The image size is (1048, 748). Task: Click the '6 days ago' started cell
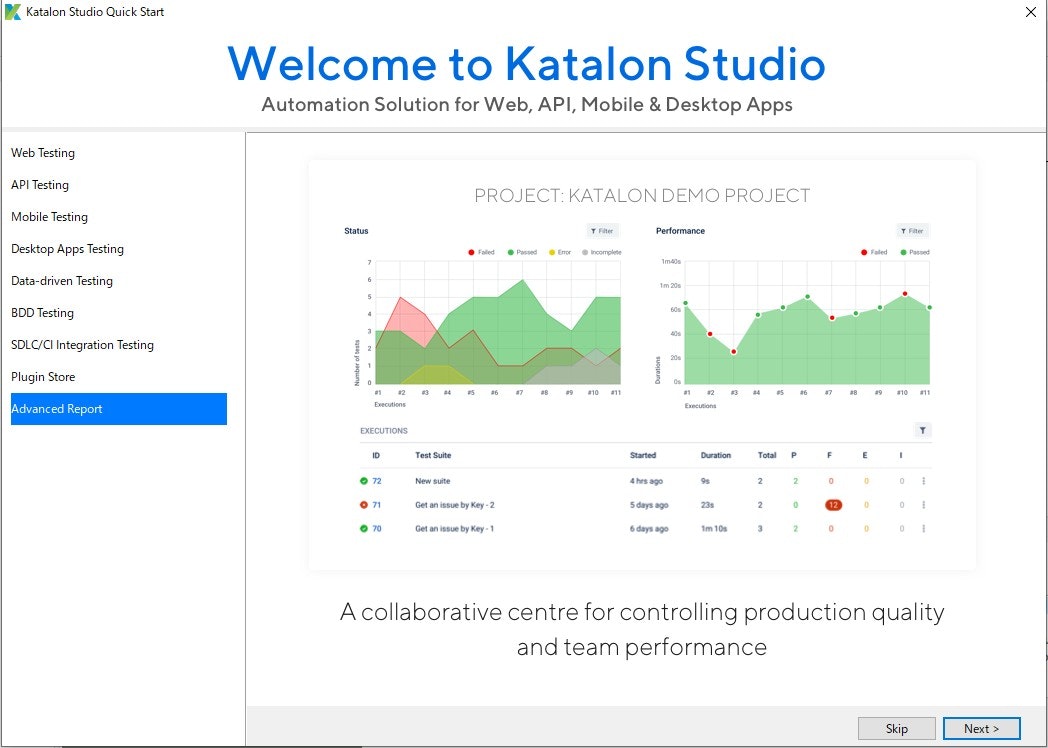(649, 528)
